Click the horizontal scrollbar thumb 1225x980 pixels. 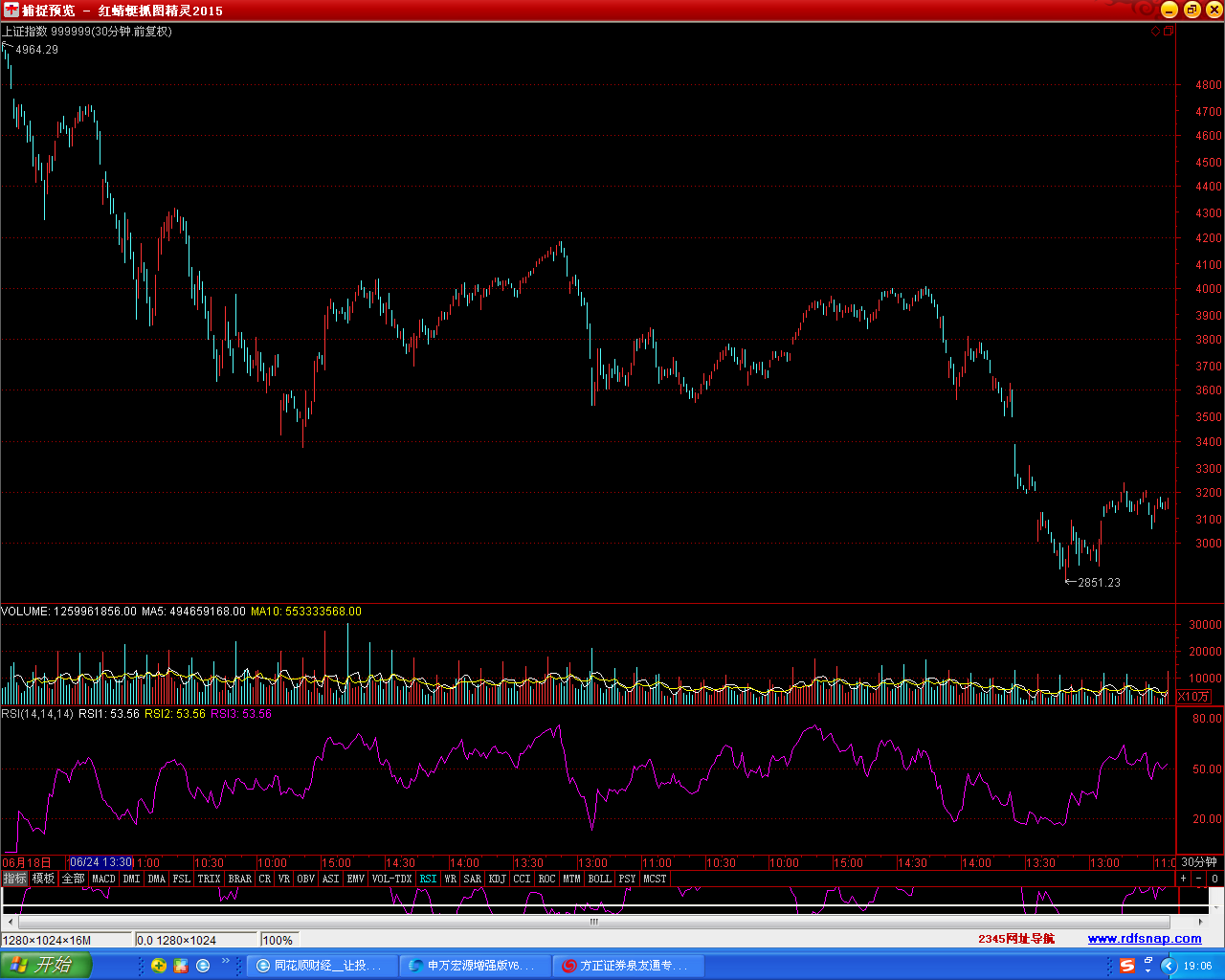click(593, 922)
